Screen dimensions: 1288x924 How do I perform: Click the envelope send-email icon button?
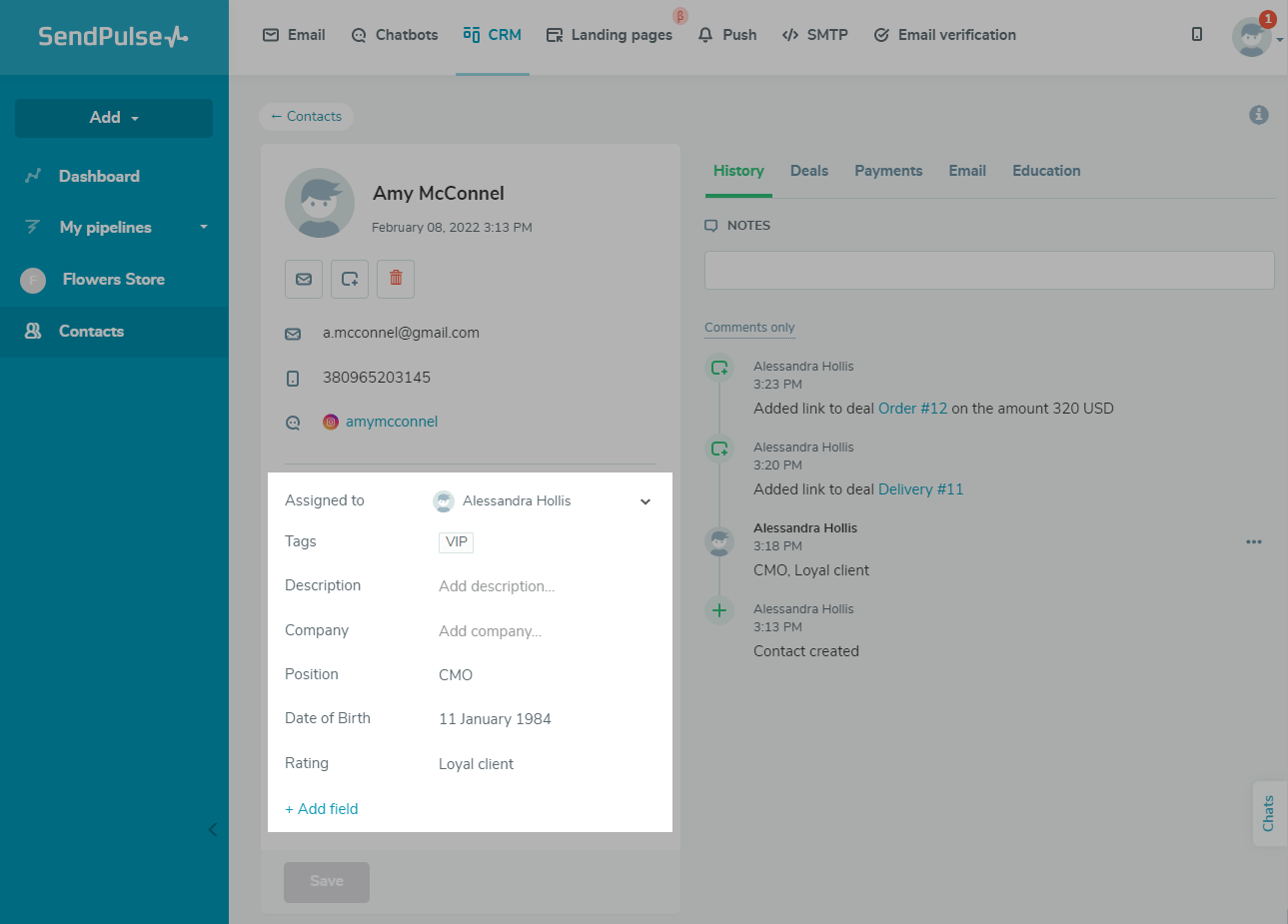304,280
